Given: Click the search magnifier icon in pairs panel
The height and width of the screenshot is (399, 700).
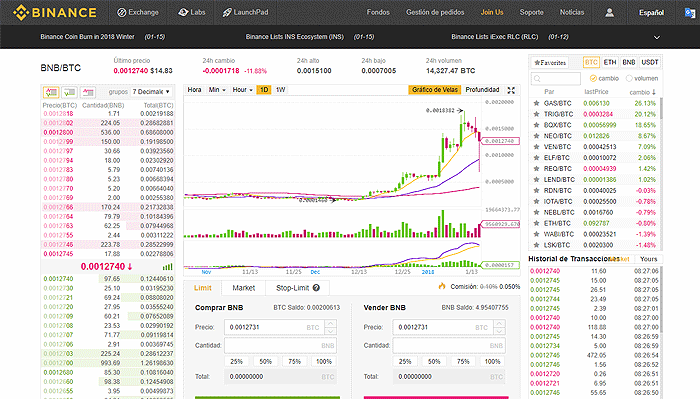Looking at the screenshot, I should tap(538, 79).
